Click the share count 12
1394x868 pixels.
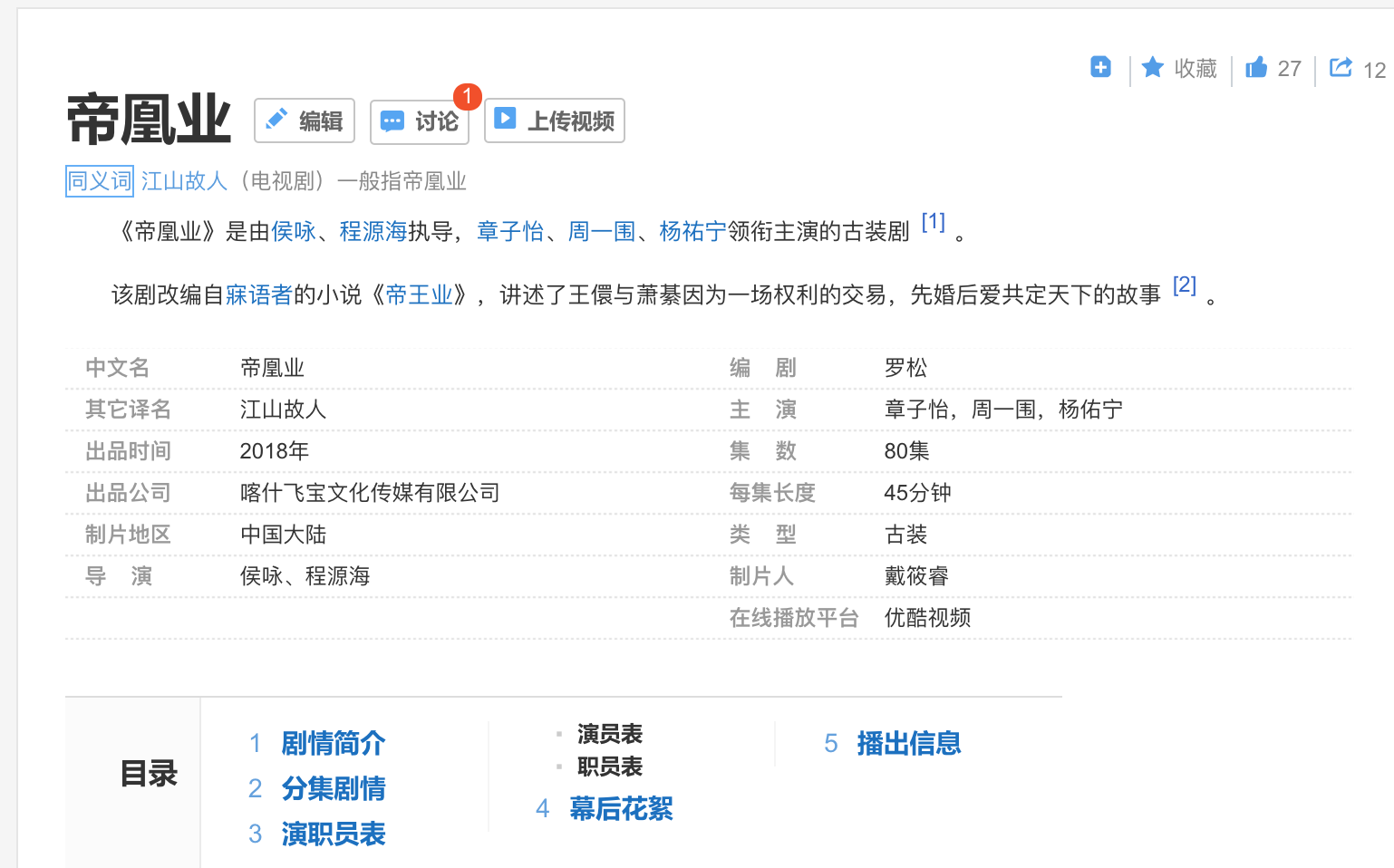(1374, 71)
